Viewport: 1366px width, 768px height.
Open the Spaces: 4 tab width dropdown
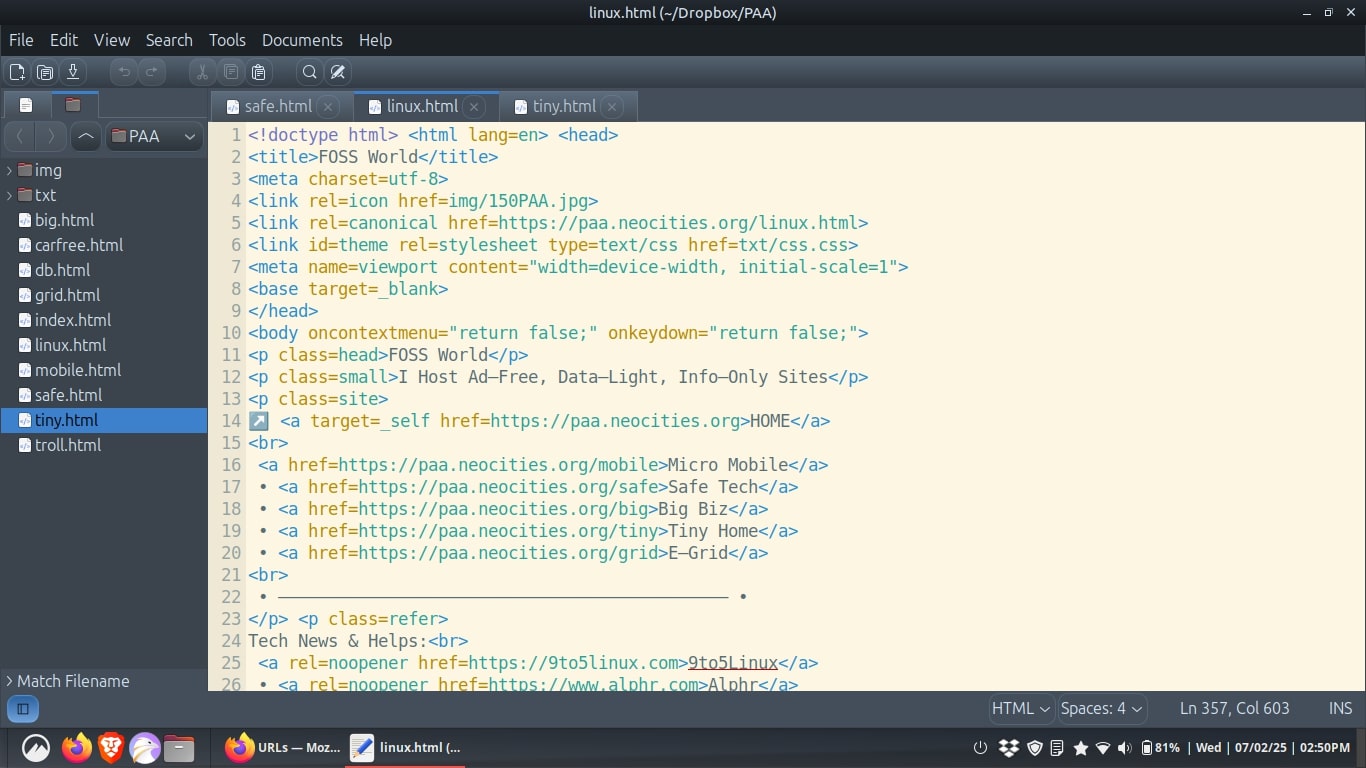tap(1102, 708)
